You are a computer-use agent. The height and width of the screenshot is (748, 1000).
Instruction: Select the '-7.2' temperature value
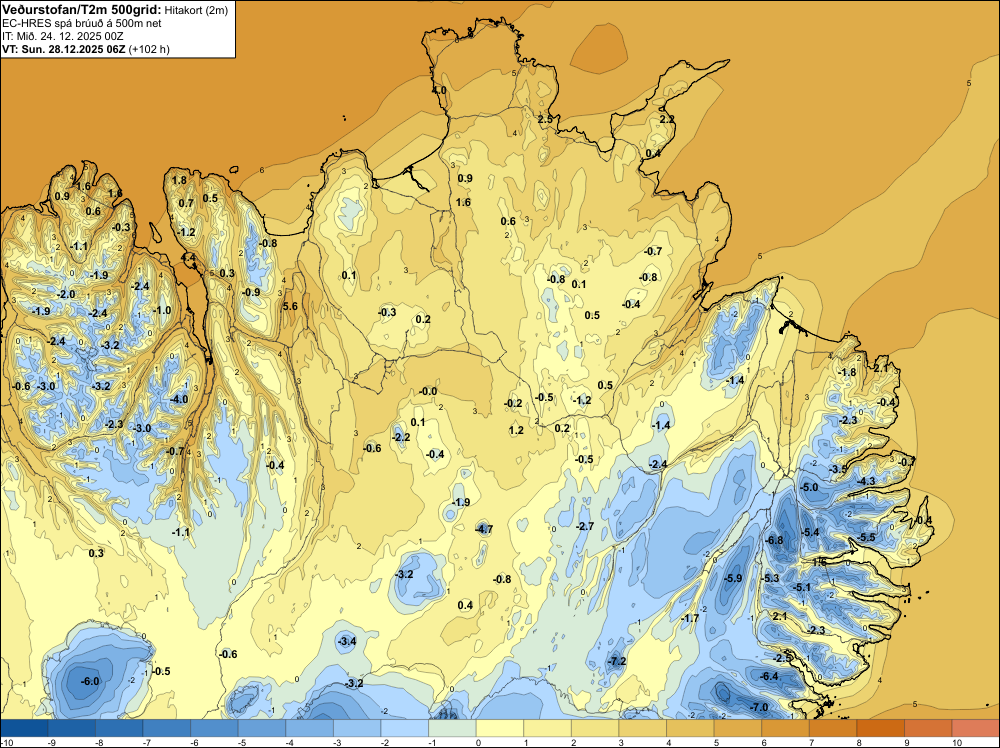pos(617,661)
